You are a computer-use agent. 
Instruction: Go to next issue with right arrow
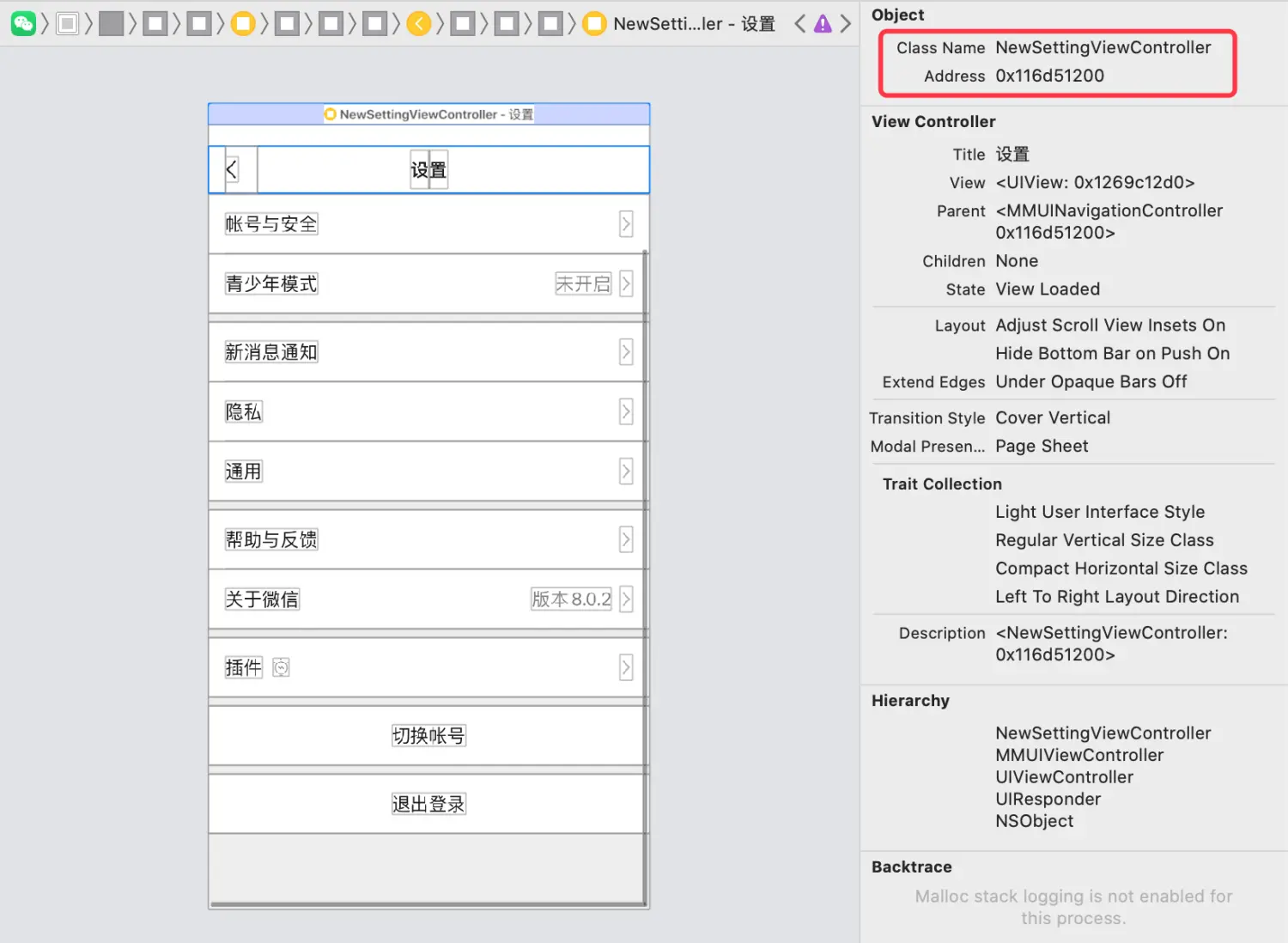click(x=846, y=23)
